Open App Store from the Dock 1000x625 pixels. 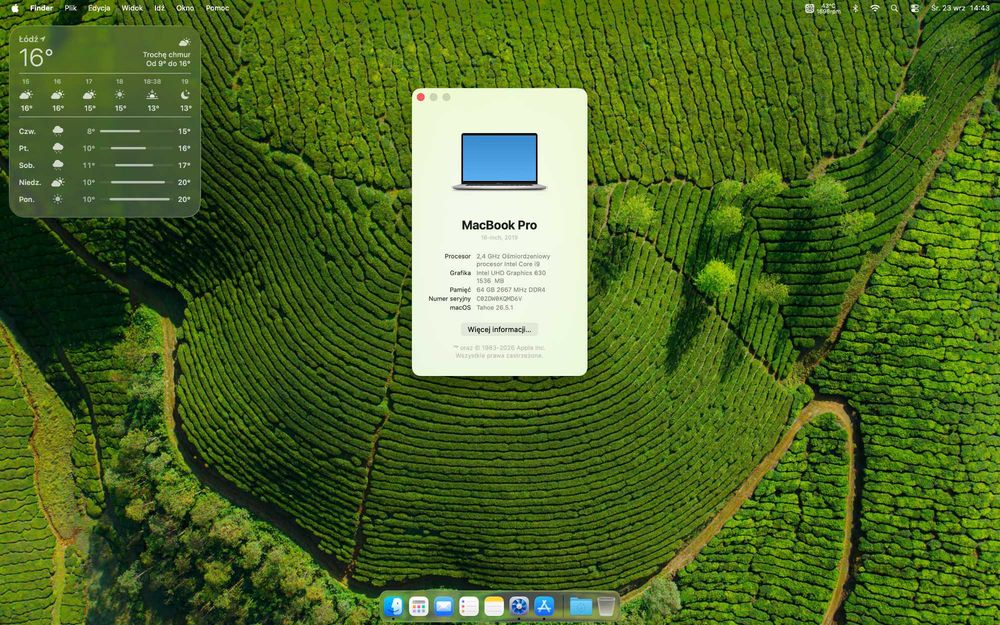544,606
